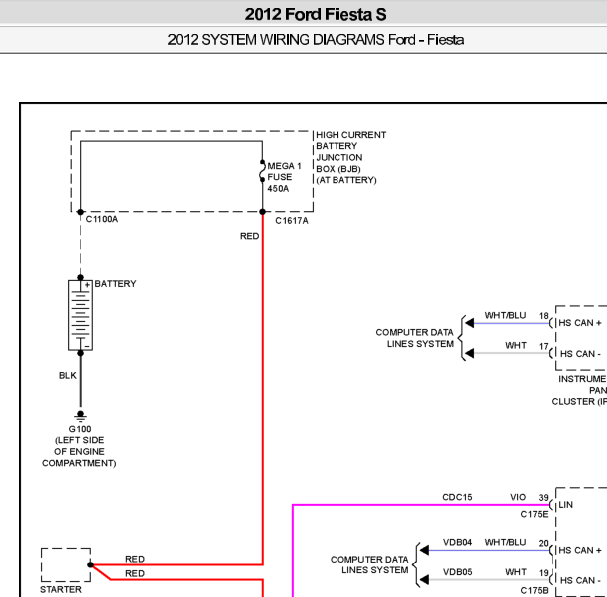The width and height of the screenshot is (607, 597).
Task: Click the arrowhead on the VDB05 wire
Action: point(424,580)
